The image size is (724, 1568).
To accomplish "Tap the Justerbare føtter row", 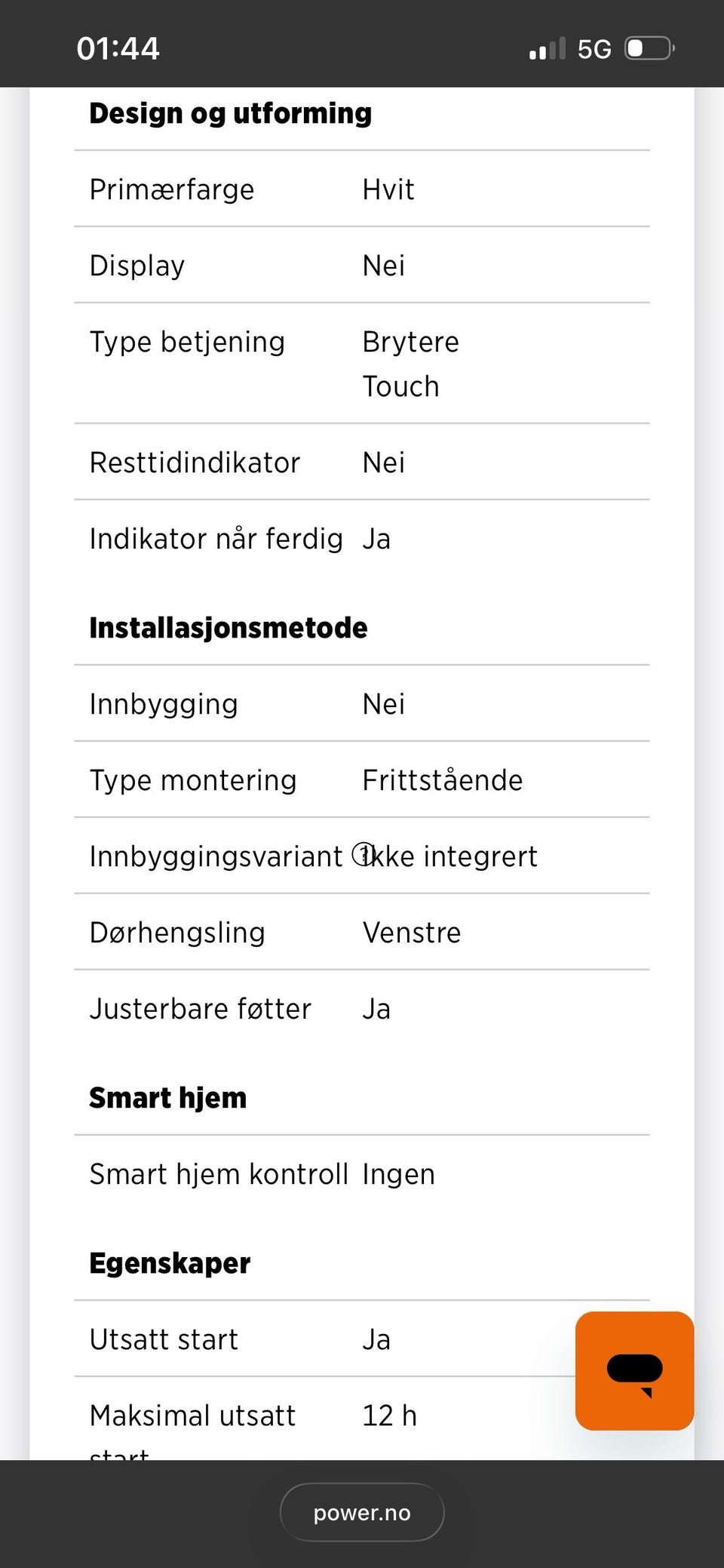I will [x=362, y=1008].
